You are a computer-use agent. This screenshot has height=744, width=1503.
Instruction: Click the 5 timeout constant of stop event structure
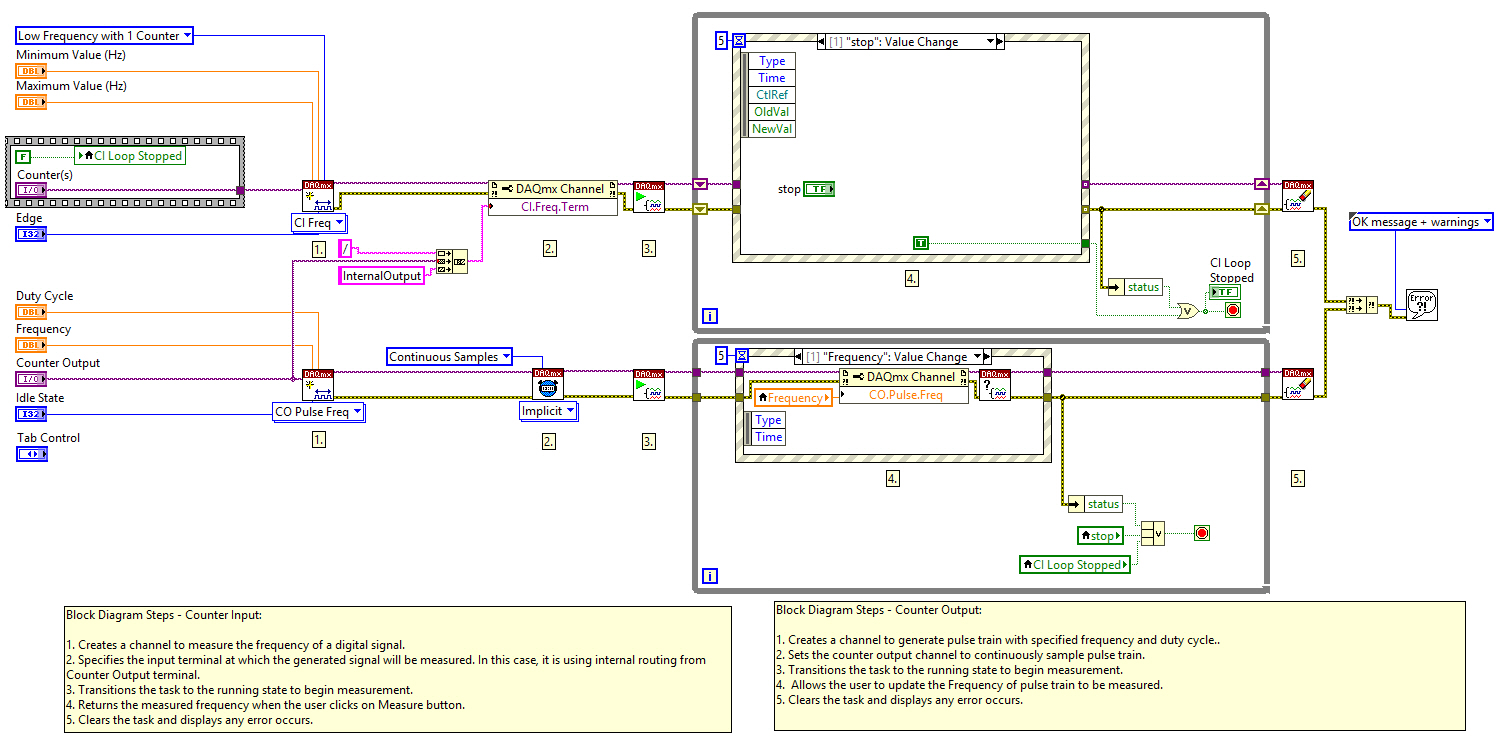(x=722, y=41)
